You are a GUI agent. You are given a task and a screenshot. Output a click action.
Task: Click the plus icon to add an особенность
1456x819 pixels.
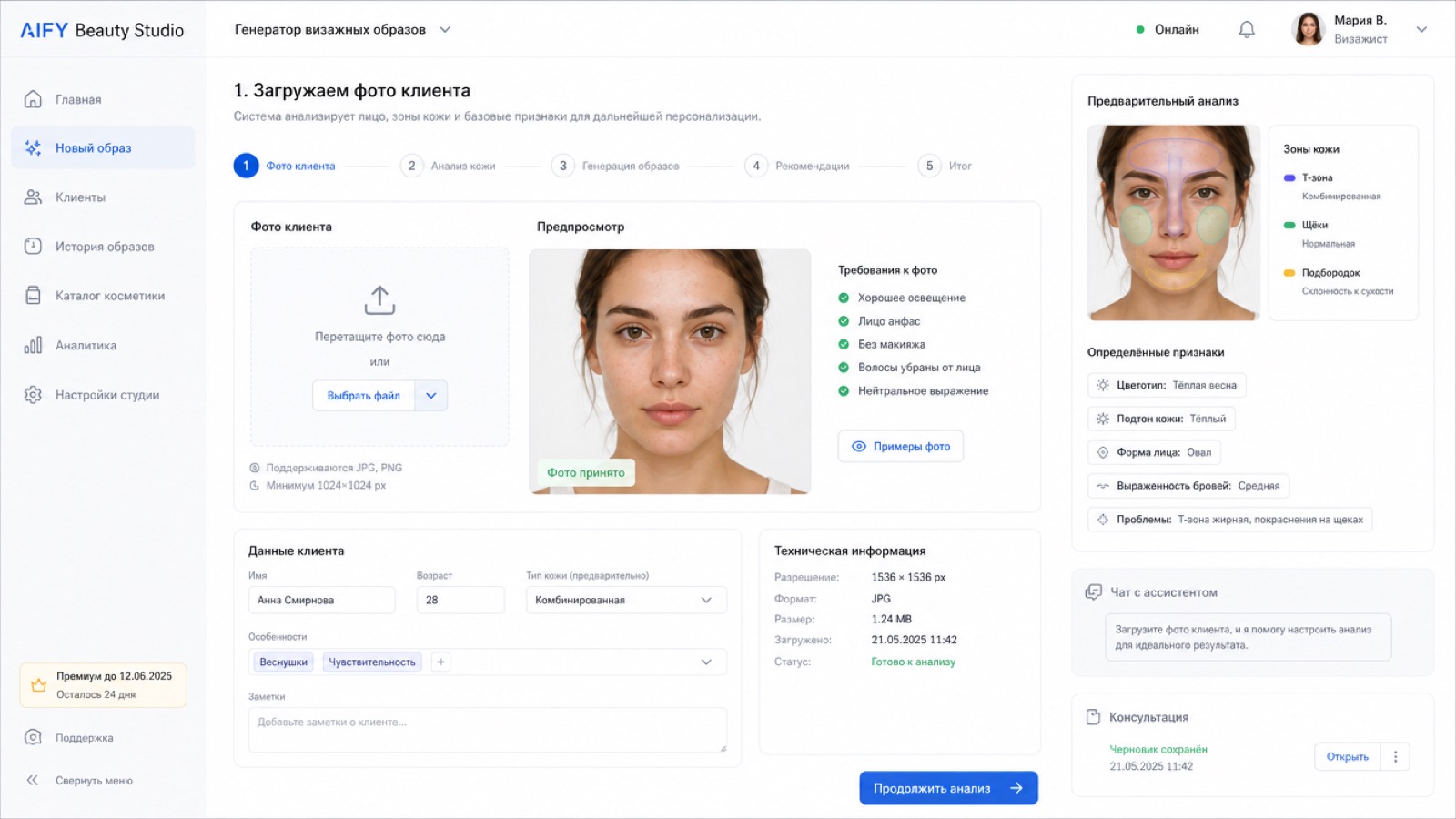[x=440, y=662]
